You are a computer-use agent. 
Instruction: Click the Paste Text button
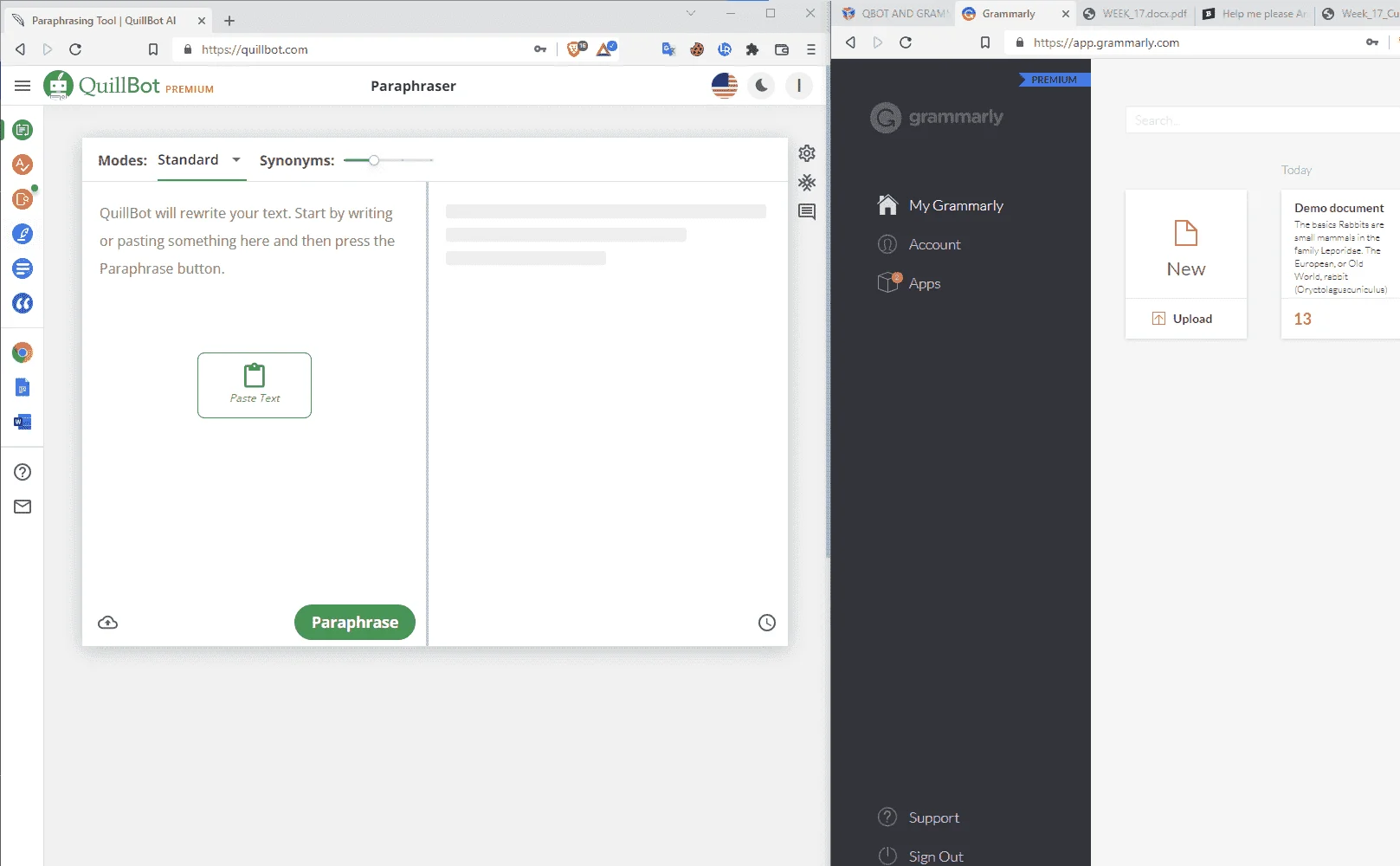(x=255, y=385)
